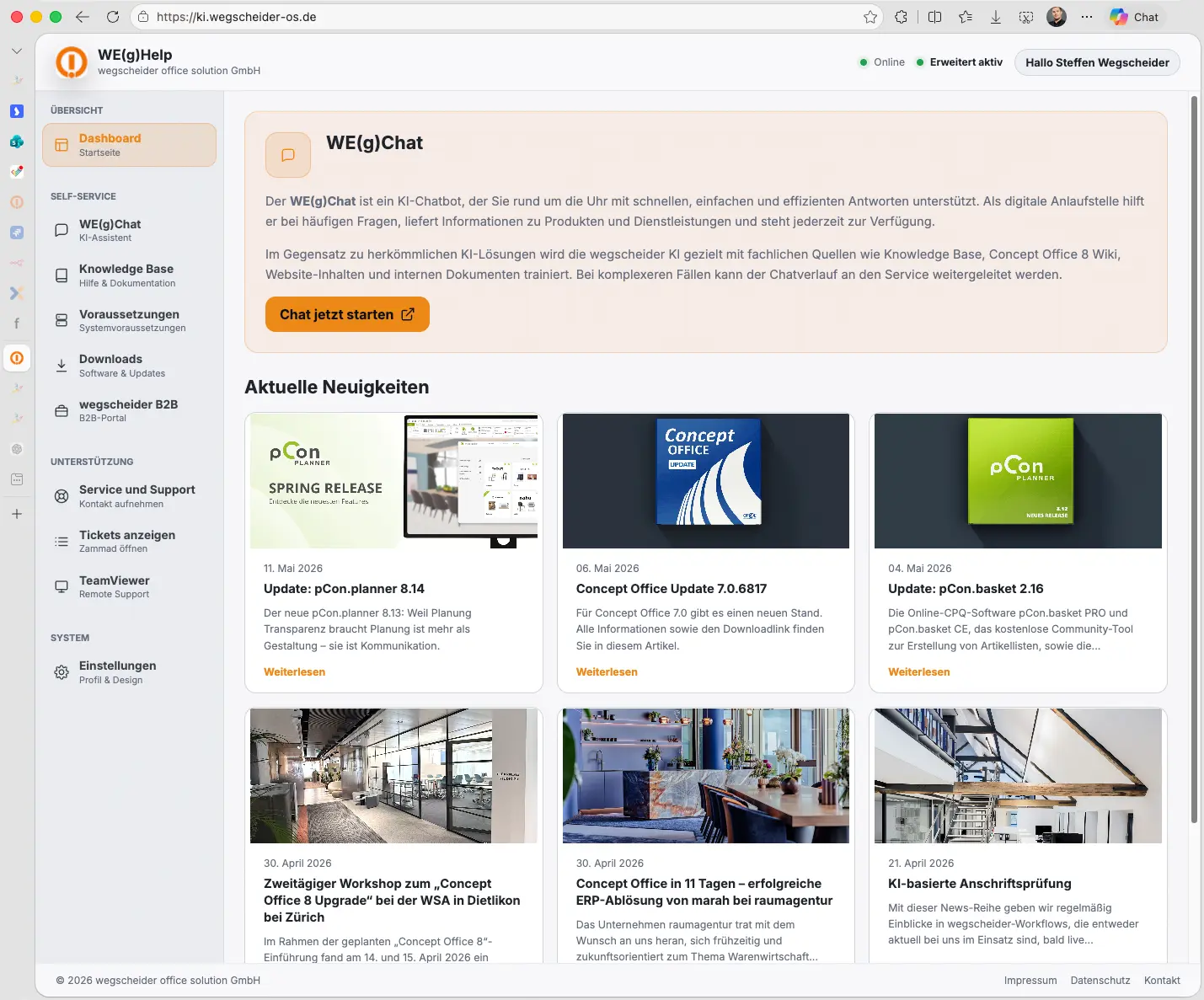Image resolution: width=1204 pixels, height=1000 pixels.
Task: Click the green pCon planner box thumbnail
Action: (1018, 481)
